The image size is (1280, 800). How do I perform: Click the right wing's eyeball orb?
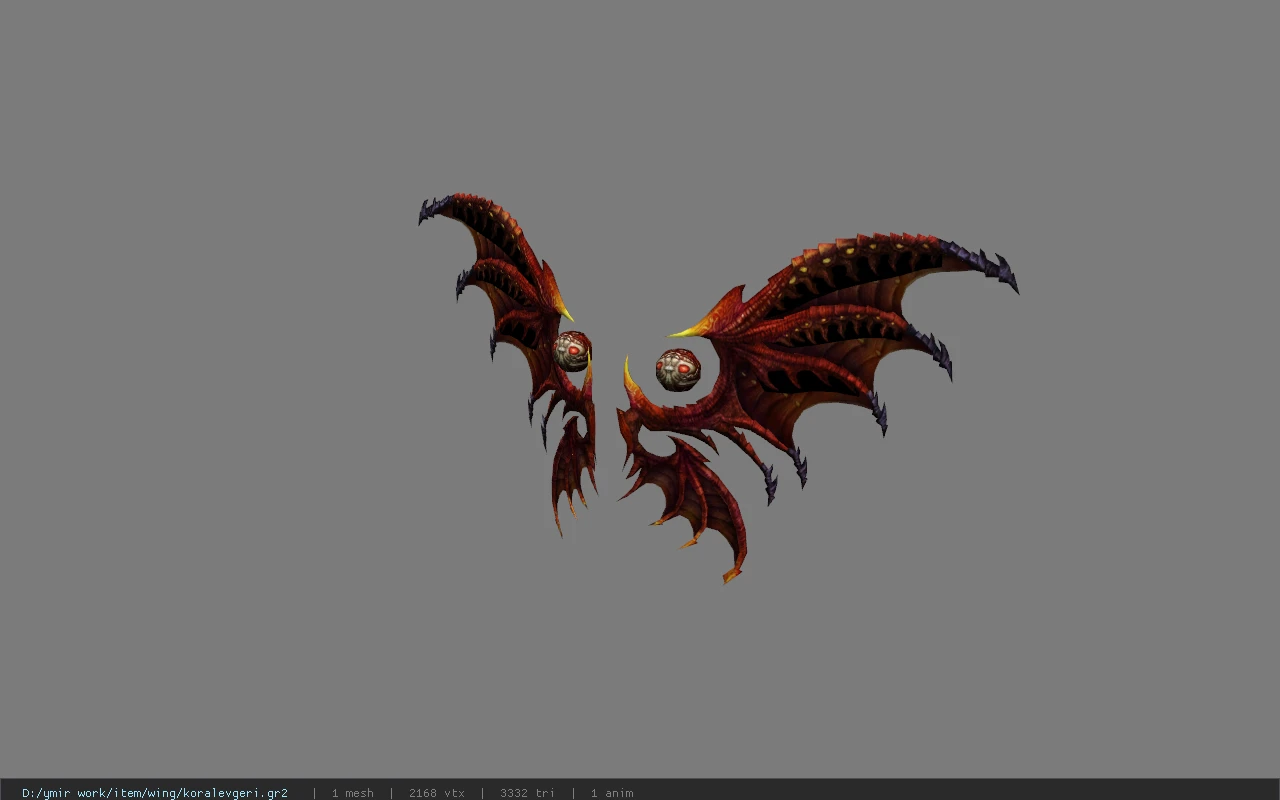pos(678,370)
